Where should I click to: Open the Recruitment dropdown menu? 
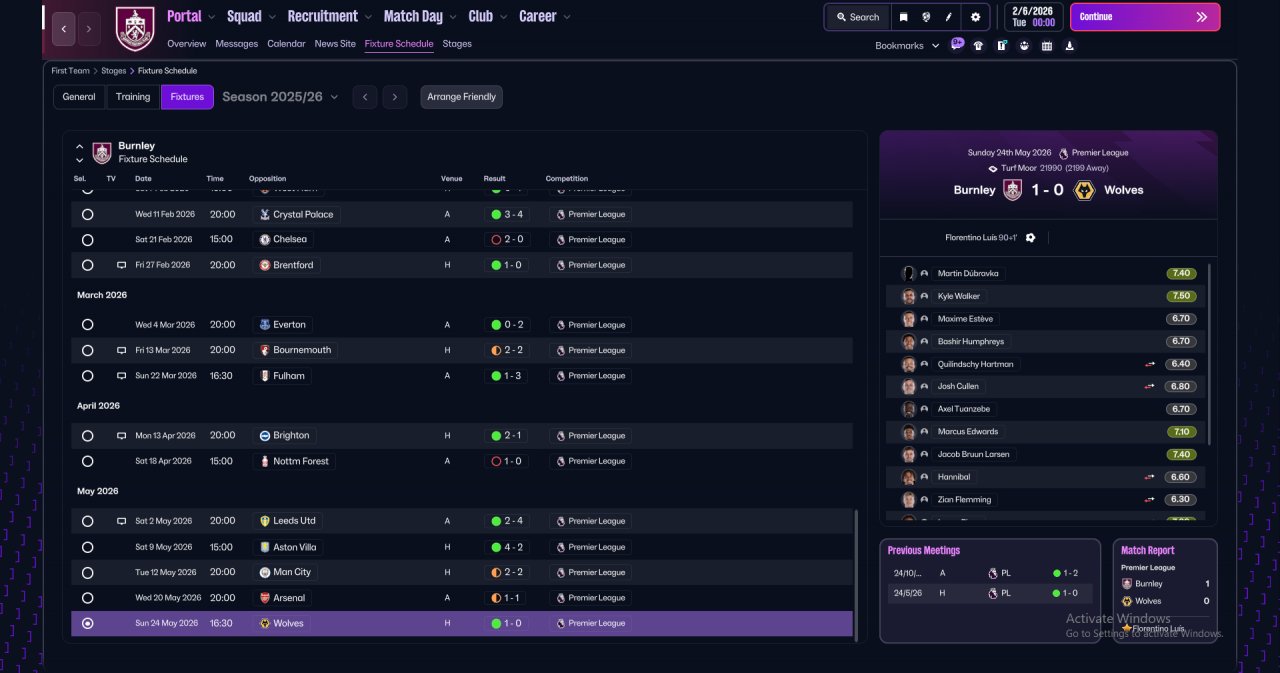(329, 16)
